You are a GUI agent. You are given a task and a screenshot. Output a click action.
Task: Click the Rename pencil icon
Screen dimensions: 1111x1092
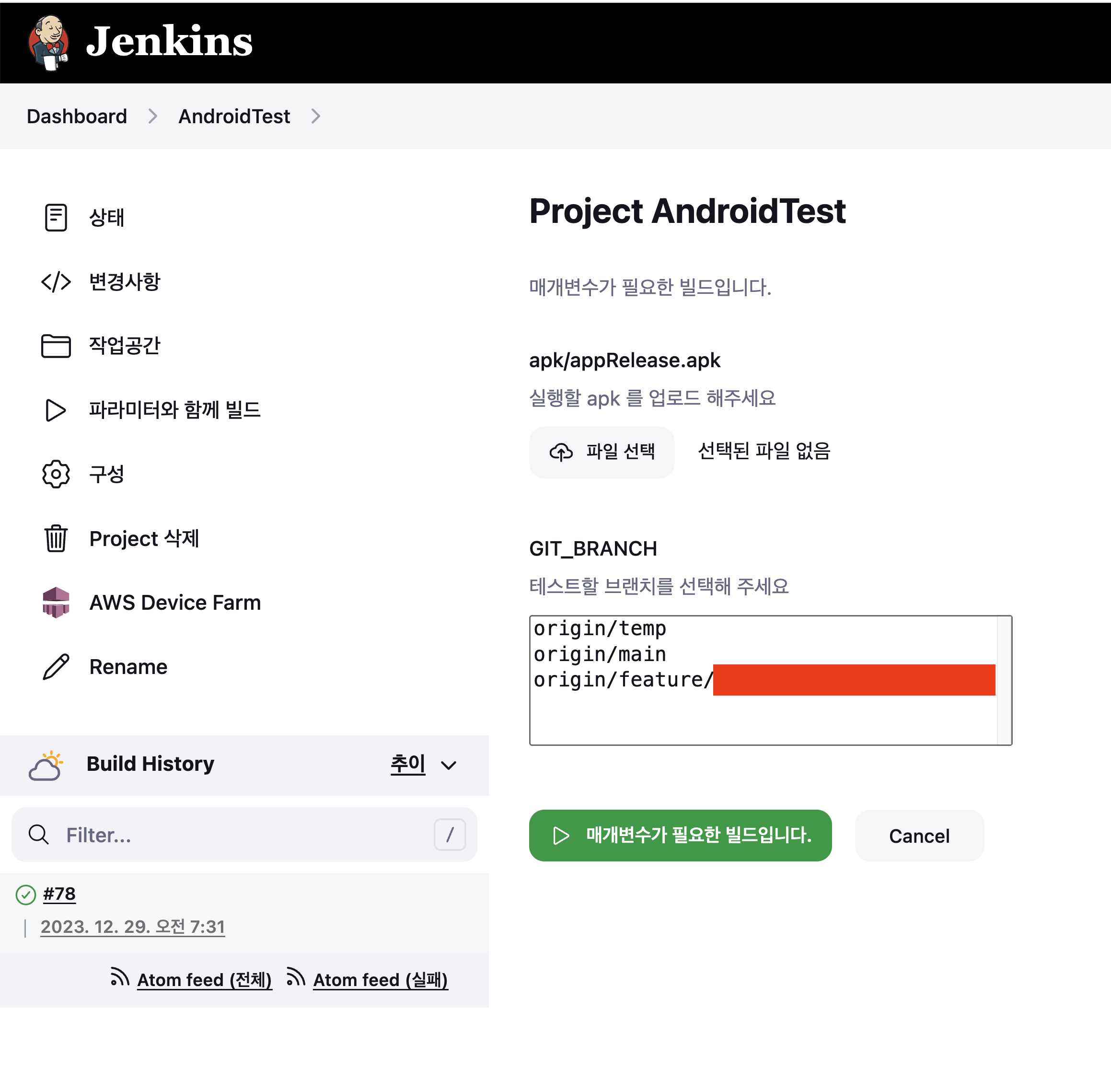click(x=56, y=666)
